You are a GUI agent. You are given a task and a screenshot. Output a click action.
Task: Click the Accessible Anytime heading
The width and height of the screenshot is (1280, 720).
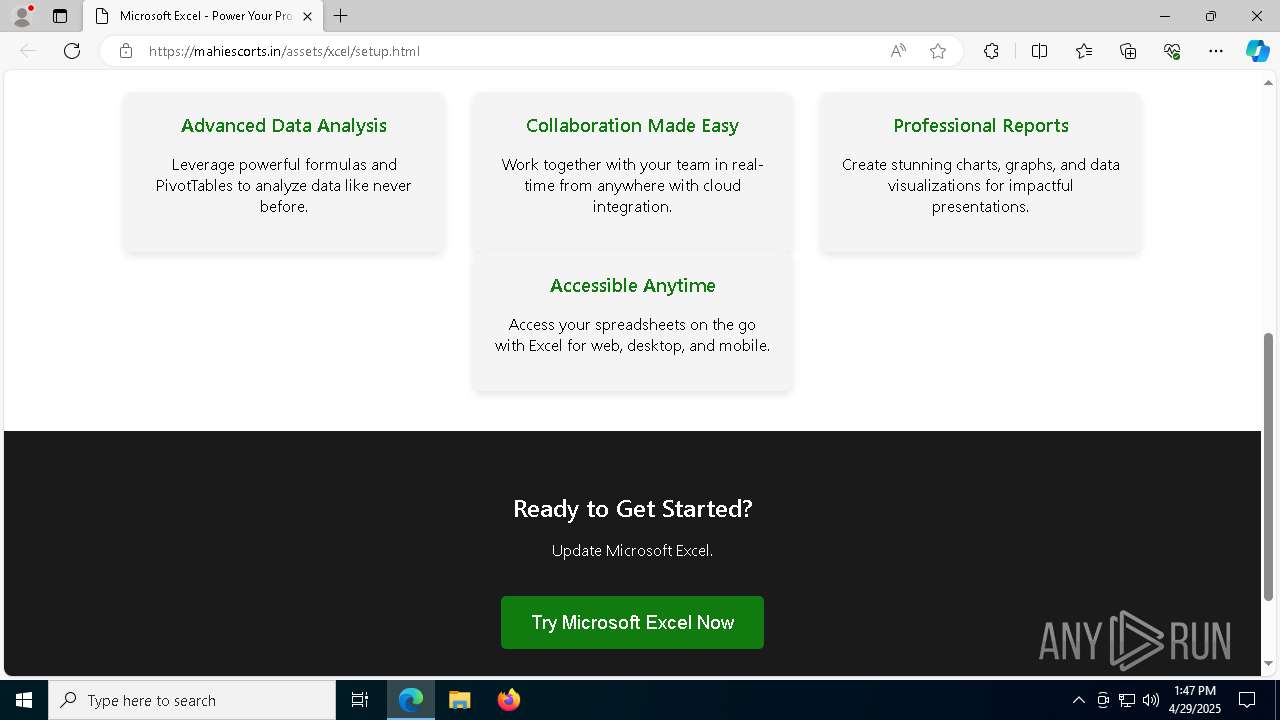633,285
